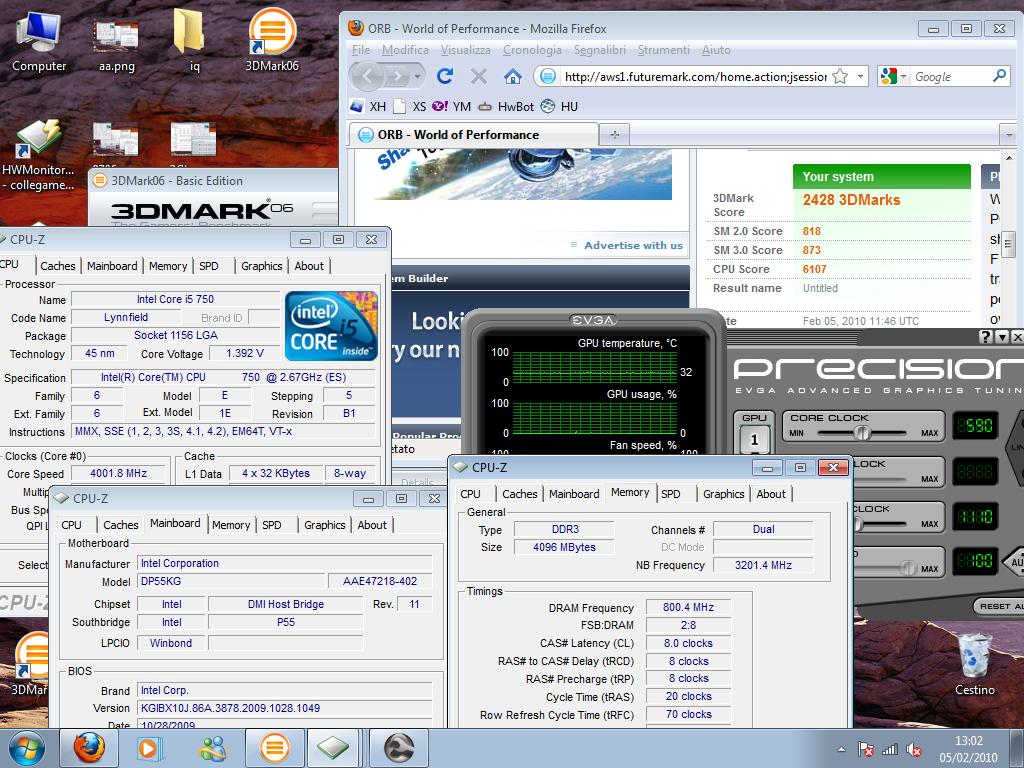Open the Computer desktop icon

click(x=39, y=40)
